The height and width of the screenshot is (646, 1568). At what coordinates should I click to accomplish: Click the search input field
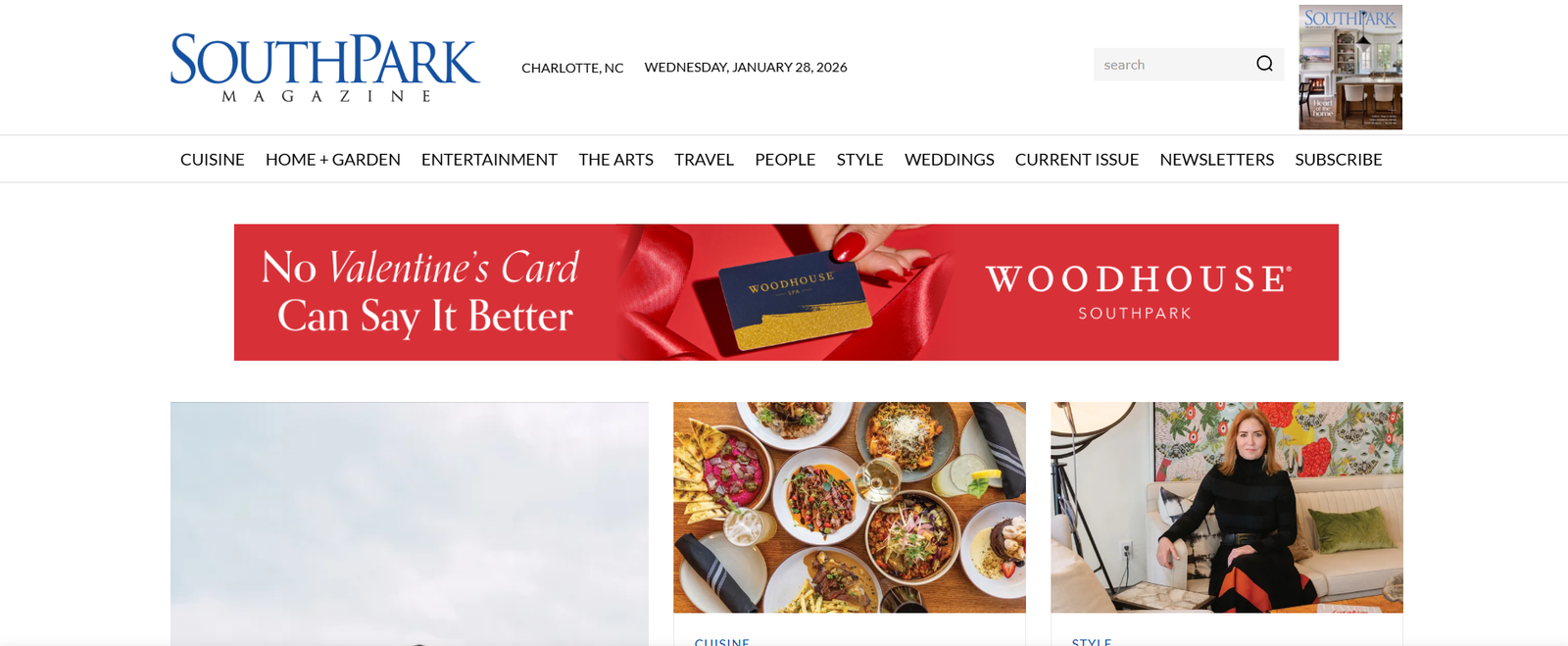(x=1171, y=65)
